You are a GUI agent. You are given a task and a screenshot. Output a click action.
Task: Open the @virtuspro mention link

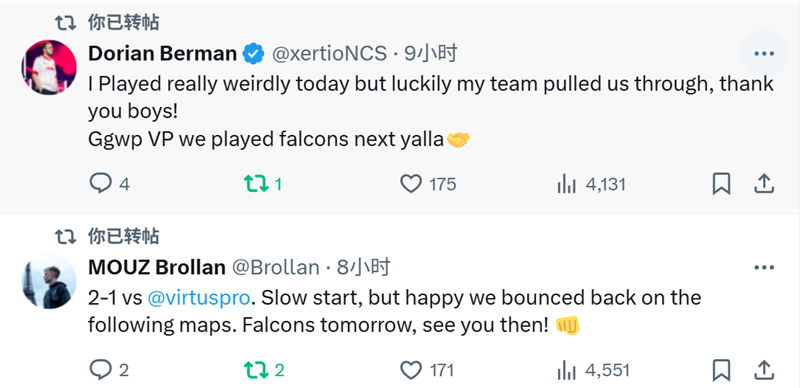click(x=199, y=298)
